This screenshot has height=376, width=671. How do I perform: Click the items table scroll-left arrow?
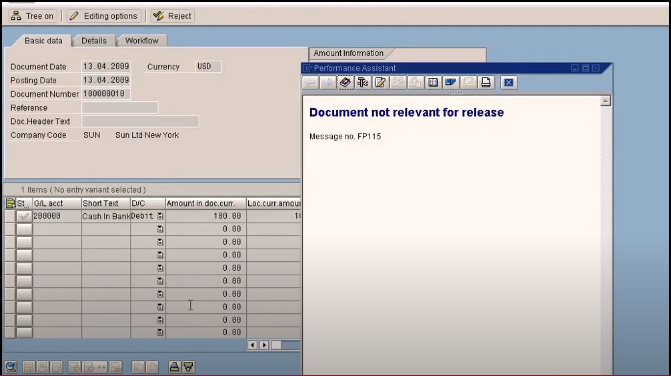click(252, 345)
